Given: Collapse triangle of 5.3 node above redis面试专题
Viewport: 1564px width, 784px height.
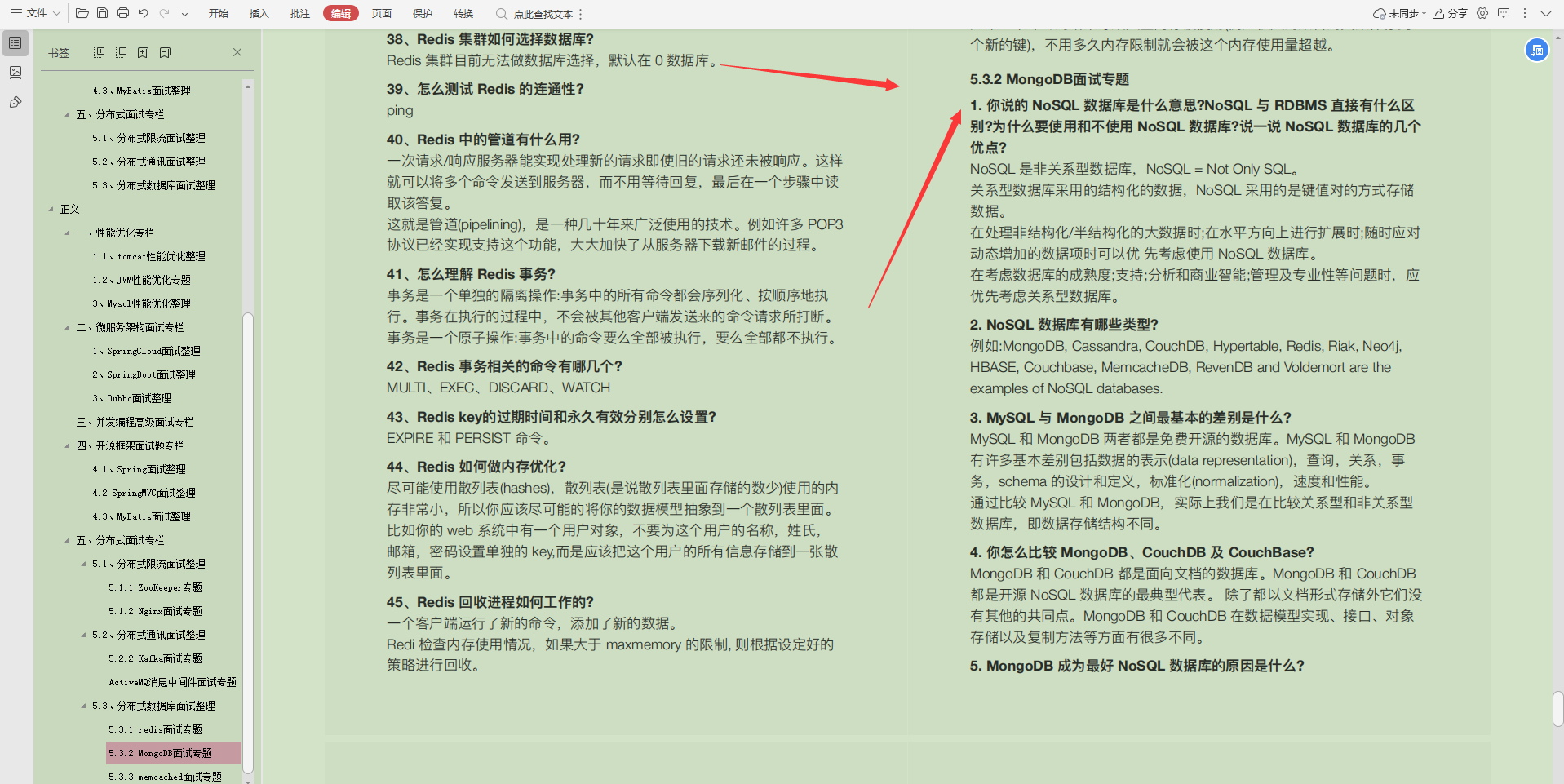Looking at the screenshot, I should pyautogui.click(x=83, y=706).
